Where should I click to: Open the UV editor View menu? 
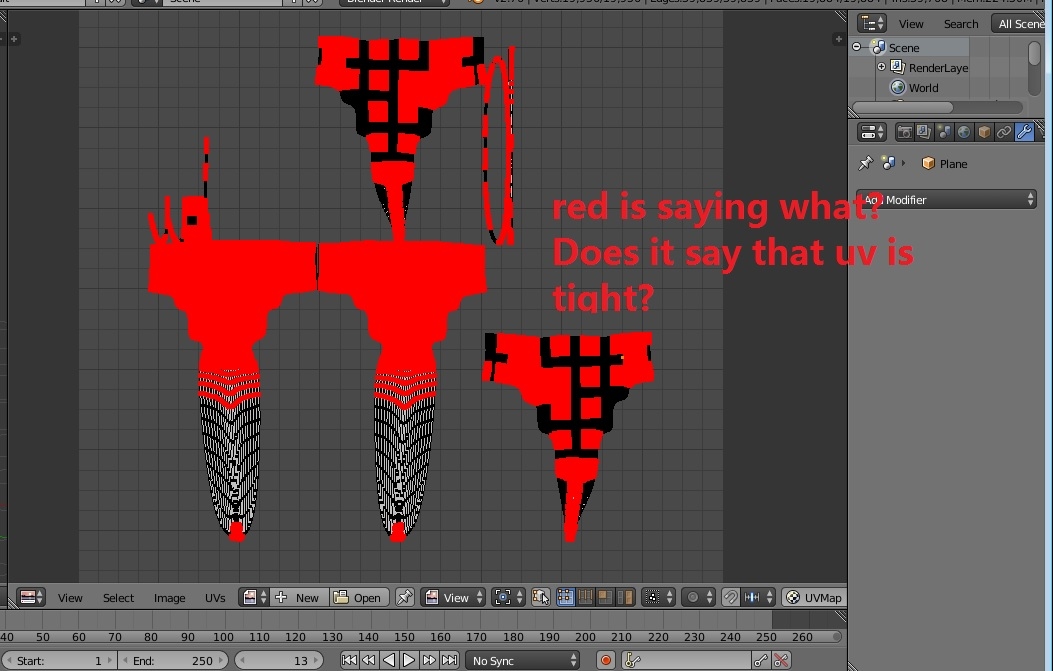click(x=70, y=598)
